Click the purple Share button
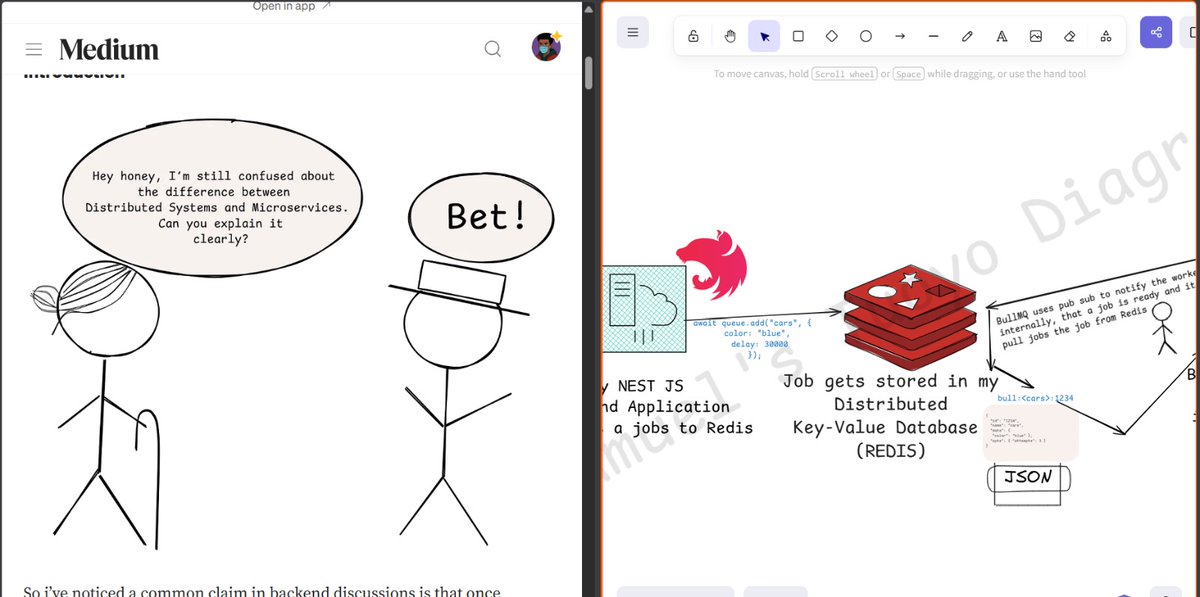Image resolution: width=1200 pixels, height=597 pixels. [x=1156, y=33]
